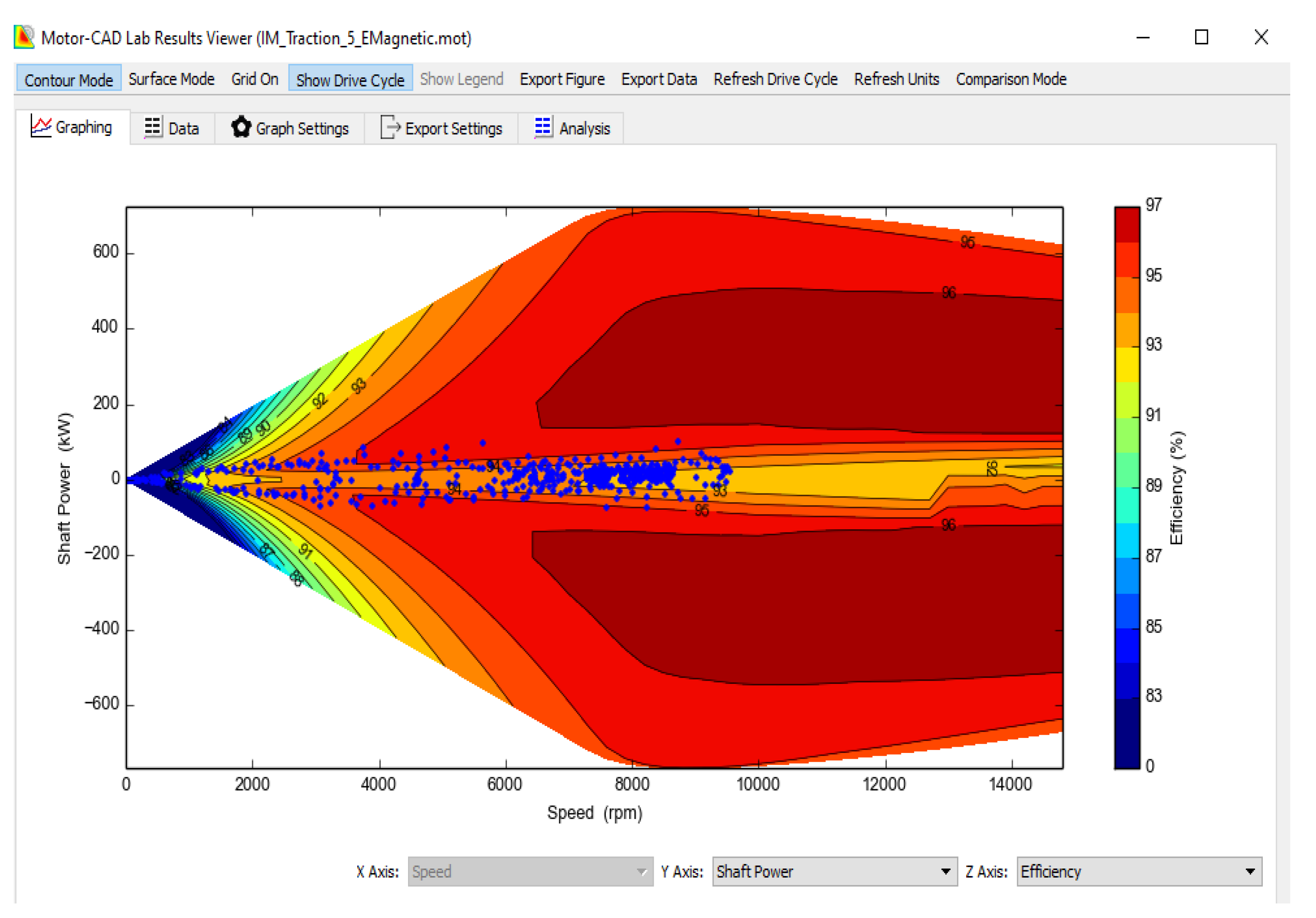Click Comparison Mode in the toolbar

click(x=1011, y=79)
